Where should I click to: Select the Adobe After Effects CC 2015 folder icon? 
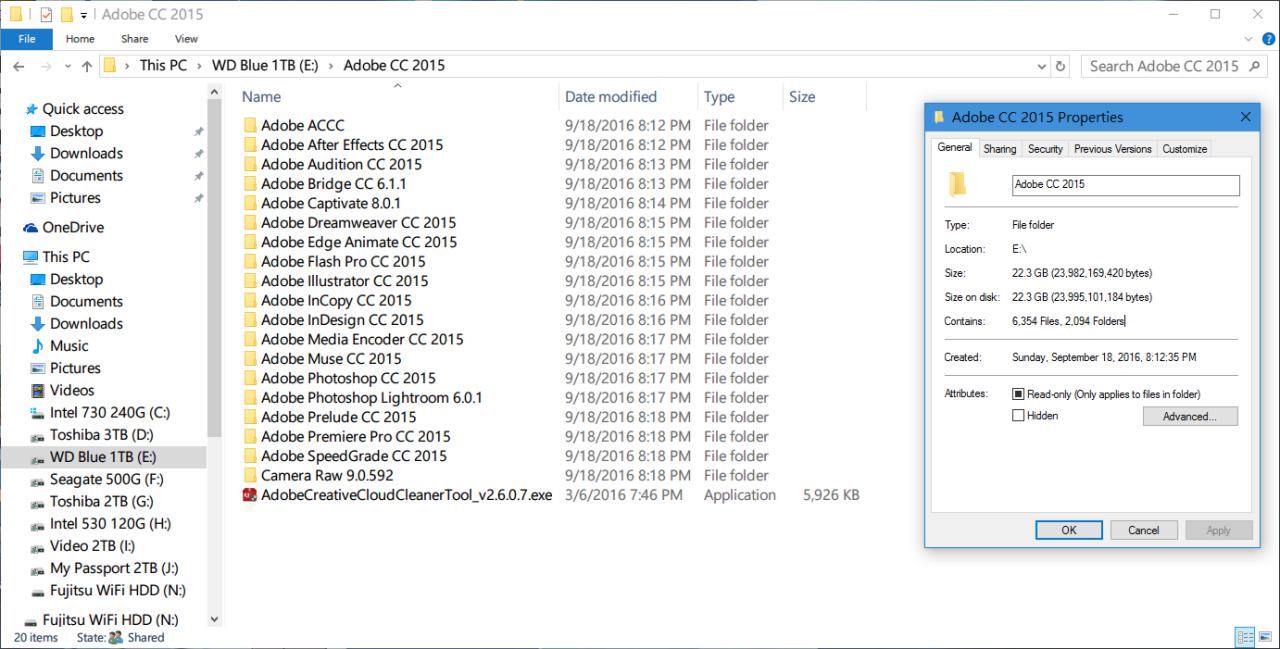click(x=250, y=145)
